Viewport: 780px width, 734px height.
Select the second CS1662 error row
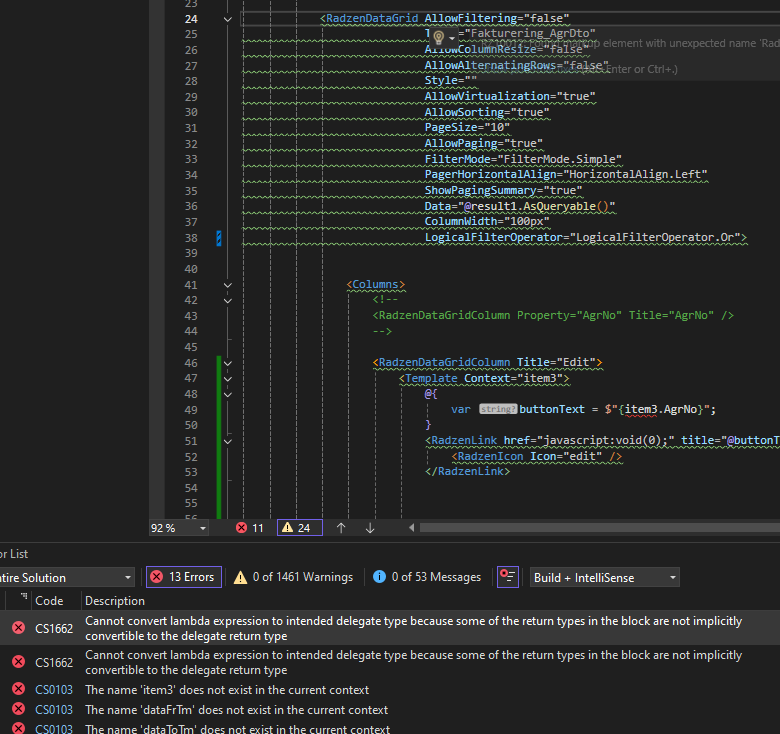point(390,662)
